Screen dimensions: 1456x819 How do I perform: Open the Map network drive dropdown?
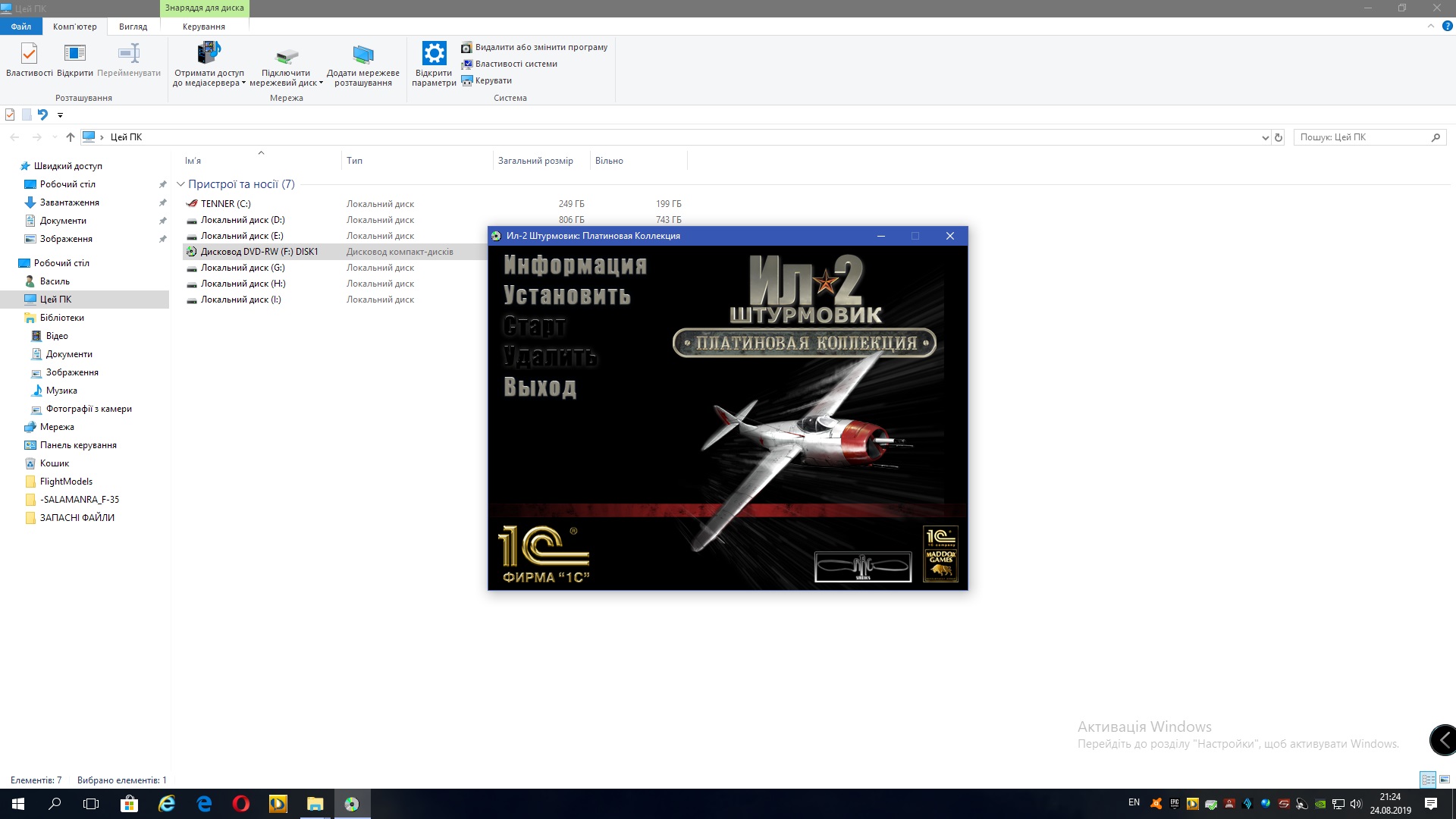(x=321, y=83)
